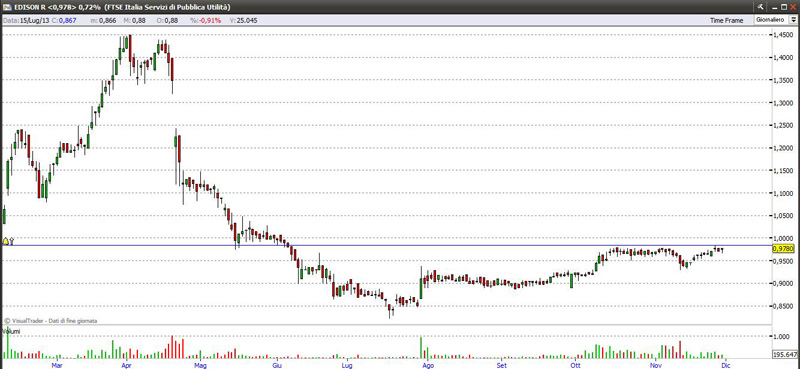800x369 pixels.
Task: Click the Volumi panel label
Action: coord(10,332)
